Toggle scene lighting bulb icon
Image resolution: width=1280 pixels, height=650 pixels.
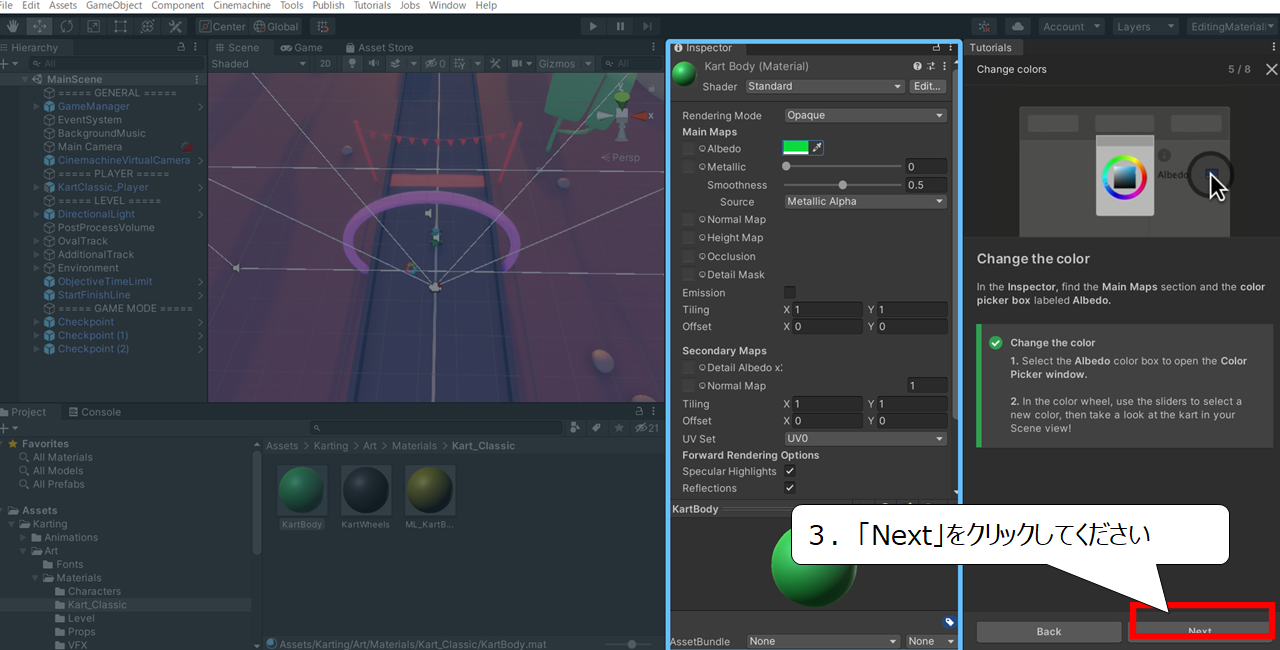click(352, 64)
